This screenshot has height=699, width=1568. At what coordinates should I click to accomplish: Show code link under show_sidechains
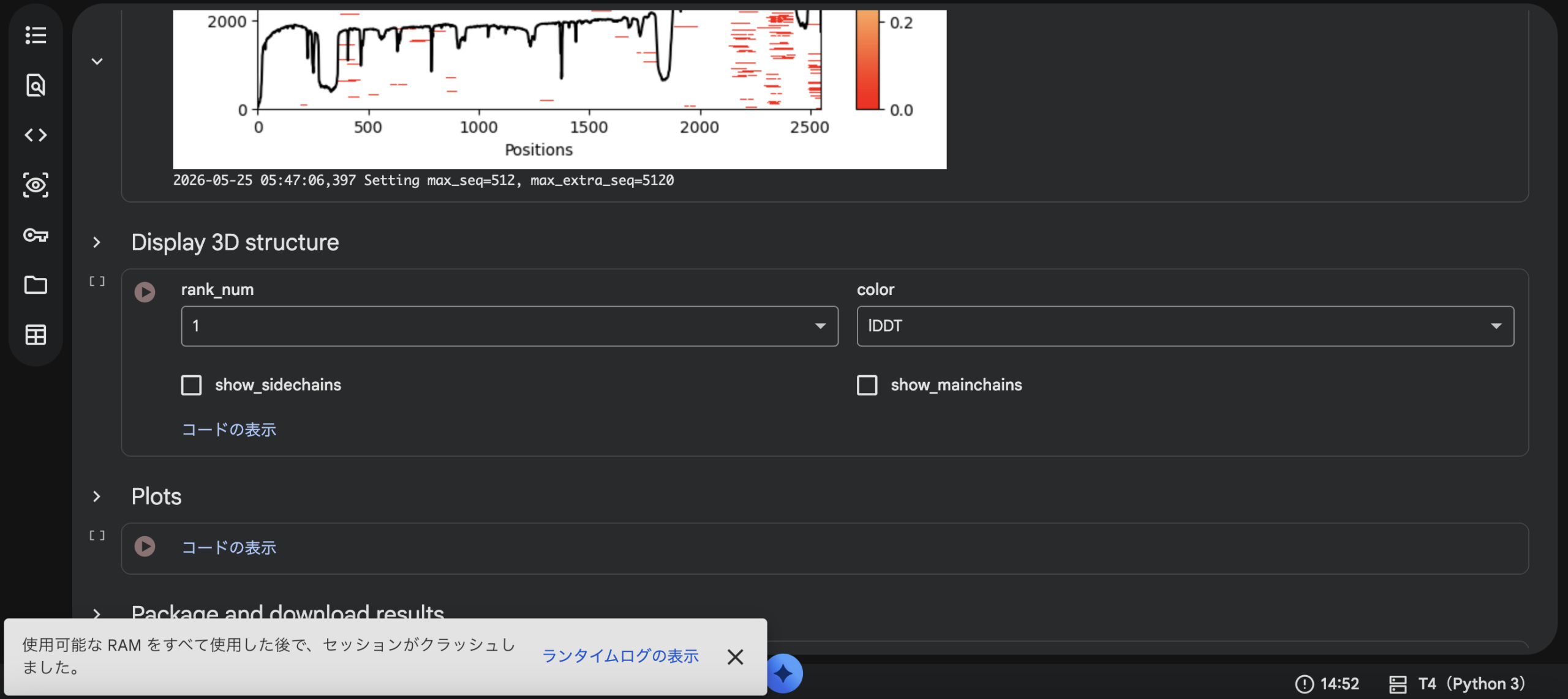point(229,430)
